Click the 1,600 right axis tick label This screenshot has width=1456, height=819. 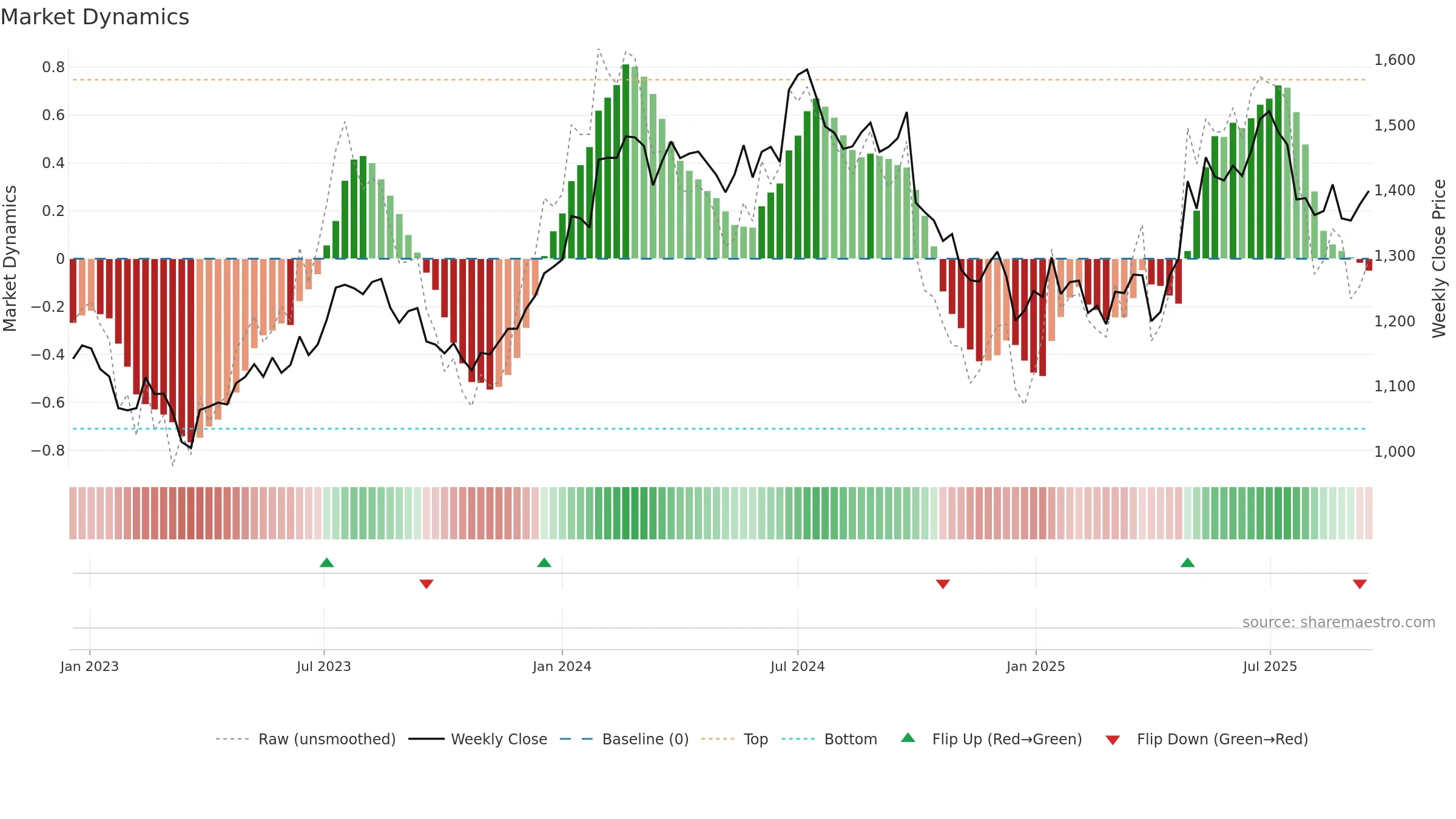tap(1395, 59)
